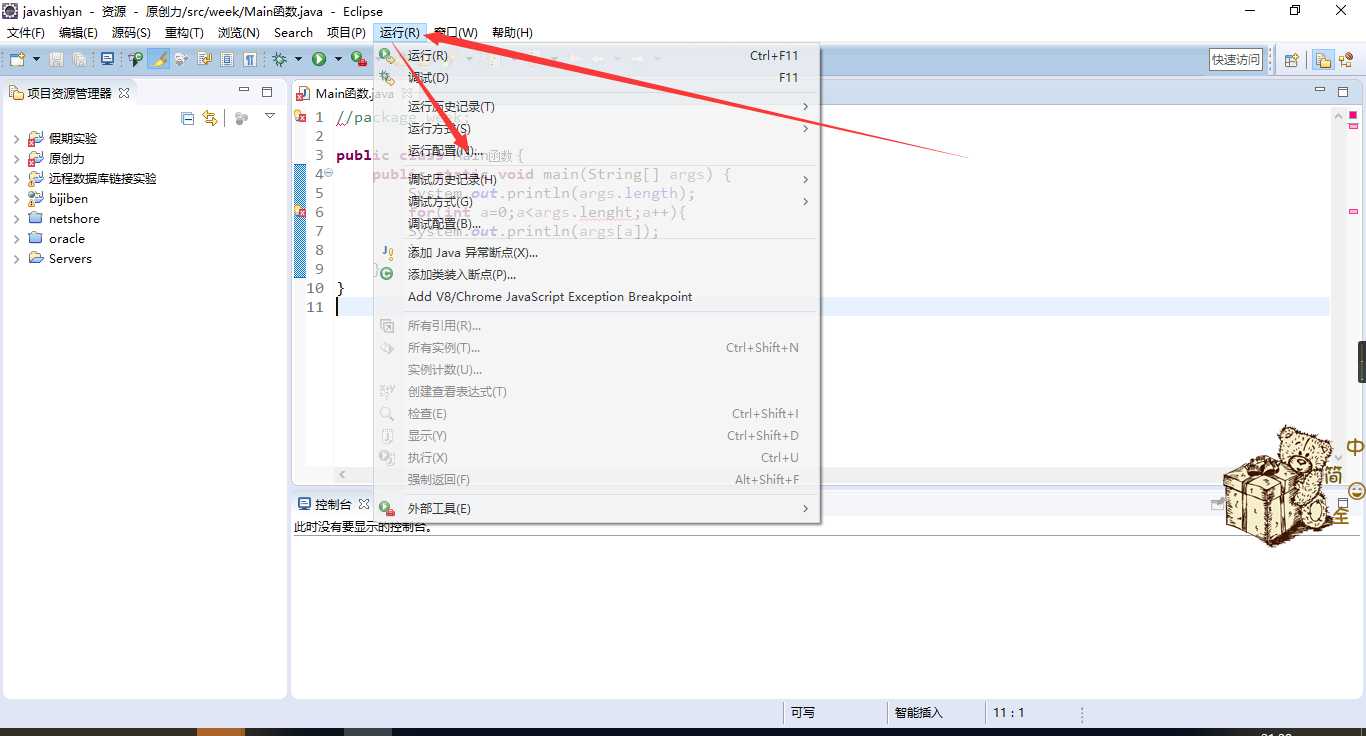Open the Search menu
The width and height of the screenshot is (1366, 736).
point(293,33)
